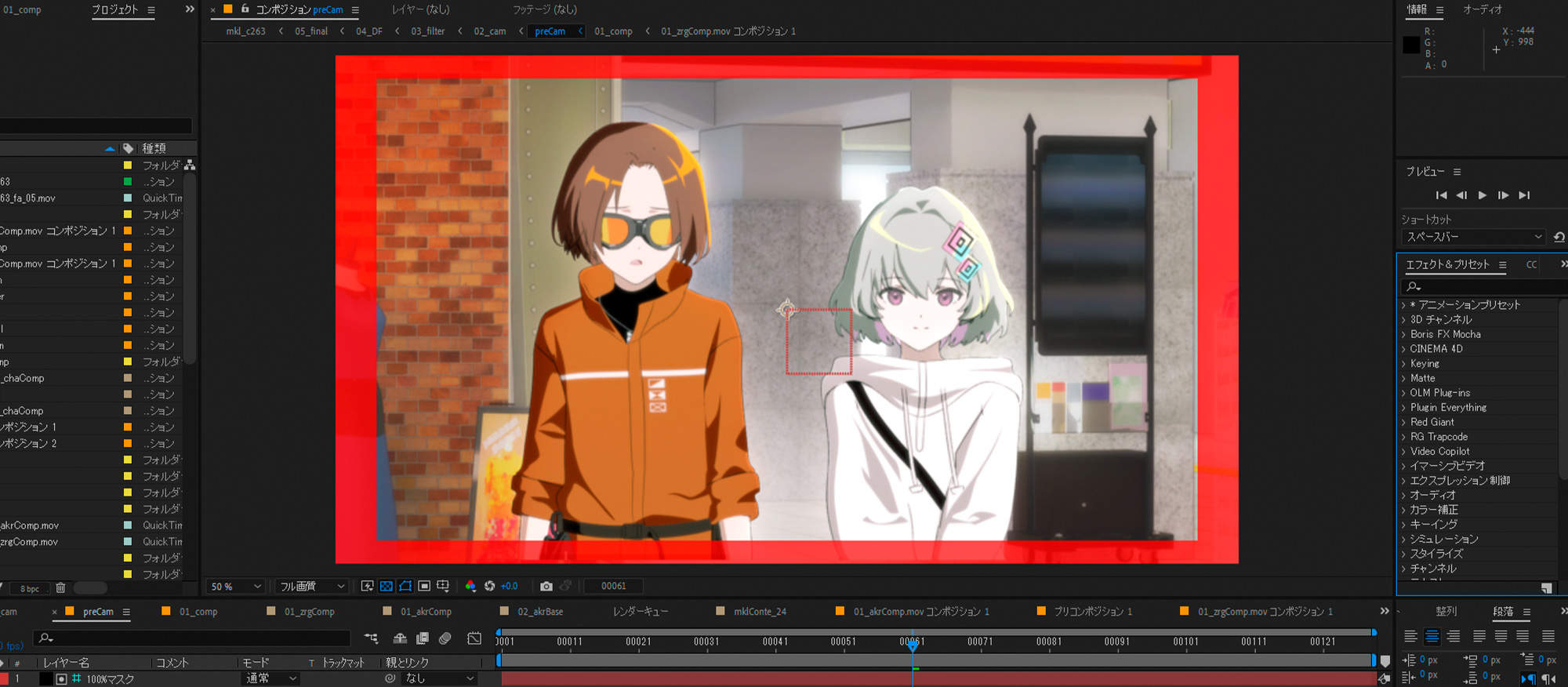Select justify last line centered in paragraph panel
Viewport: 1568px width, 687px height.
coord(1501,636)
